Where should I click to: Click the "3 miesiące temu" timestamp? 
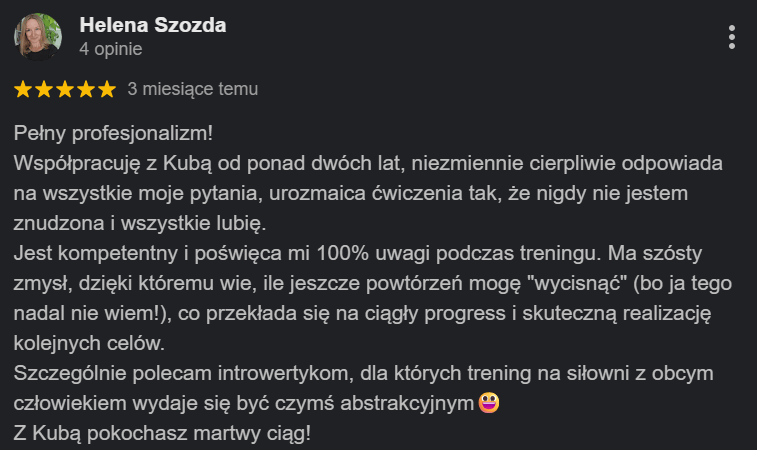coord(193,89)
